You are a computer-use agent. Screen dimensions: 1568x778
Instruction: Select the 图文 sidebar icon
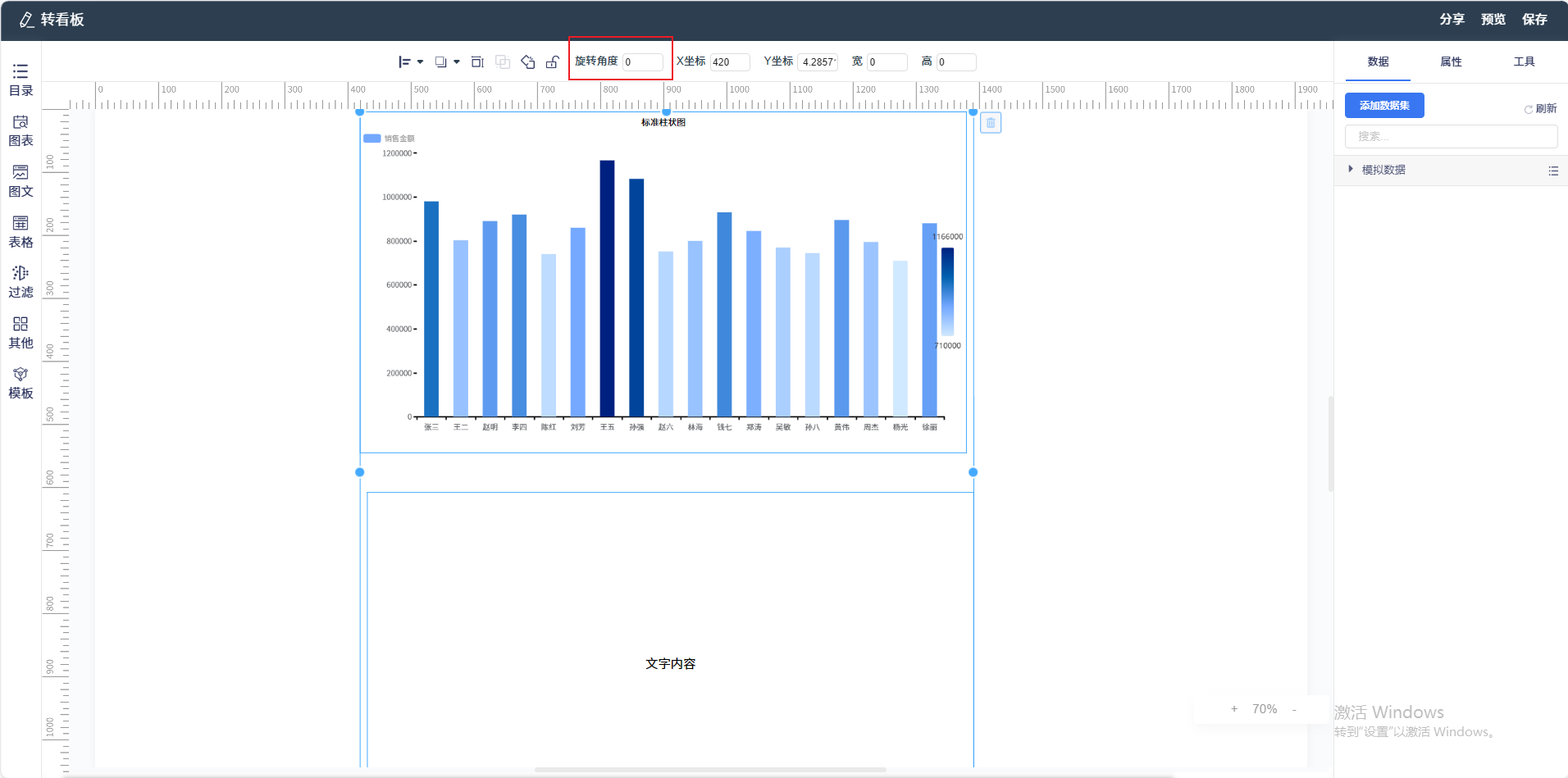click(x=21, y=181)
